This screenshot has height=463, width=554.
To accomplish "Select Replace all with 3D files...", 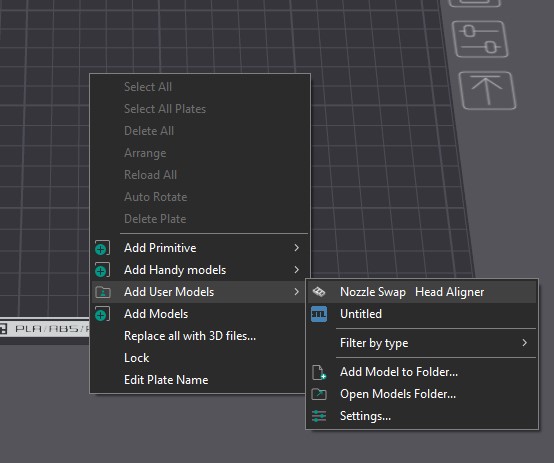I will point(200,336).
